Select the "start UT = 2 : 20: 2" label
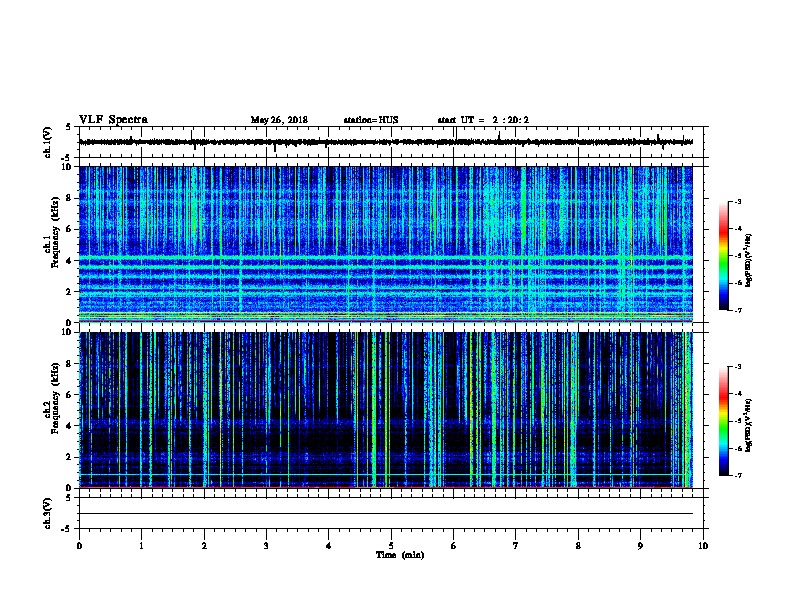792x612 pixels. pyautogui.click(x=483, y=120)
